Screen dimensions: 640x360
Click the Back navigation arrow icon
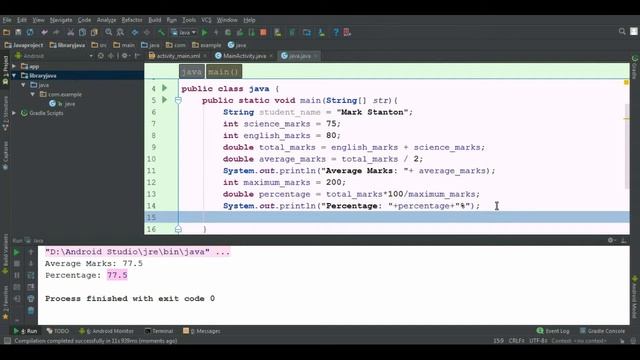pos(135,32)
